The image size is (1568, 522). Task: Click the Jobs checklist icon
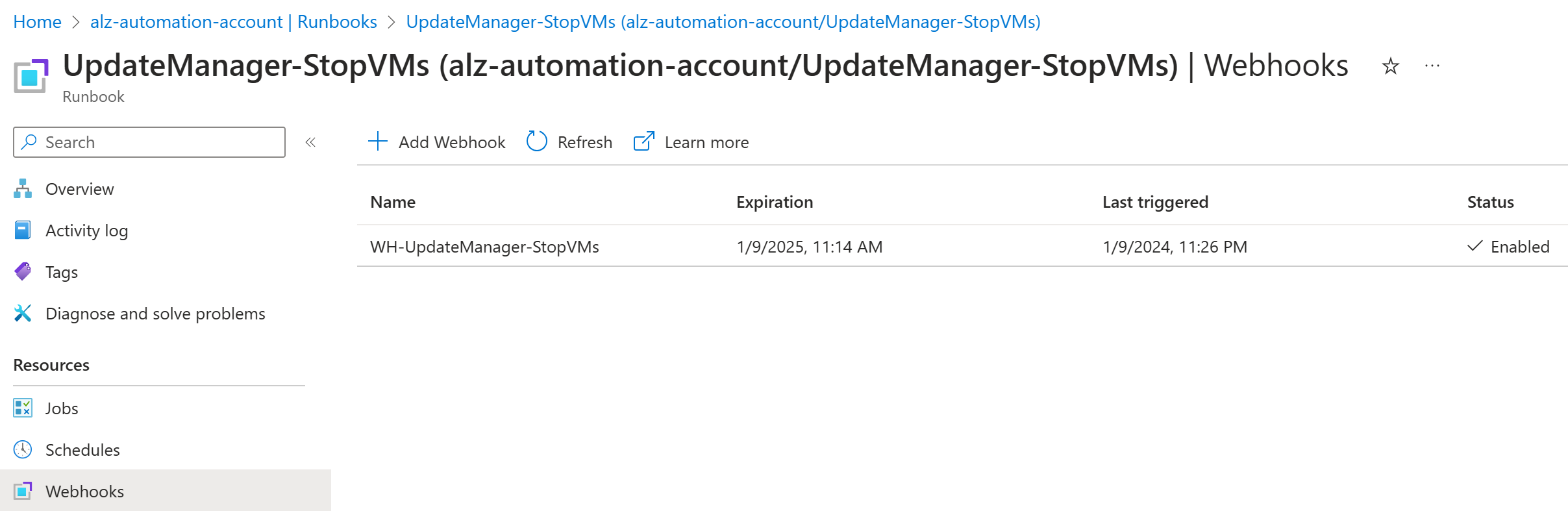(x=23, y=408)
